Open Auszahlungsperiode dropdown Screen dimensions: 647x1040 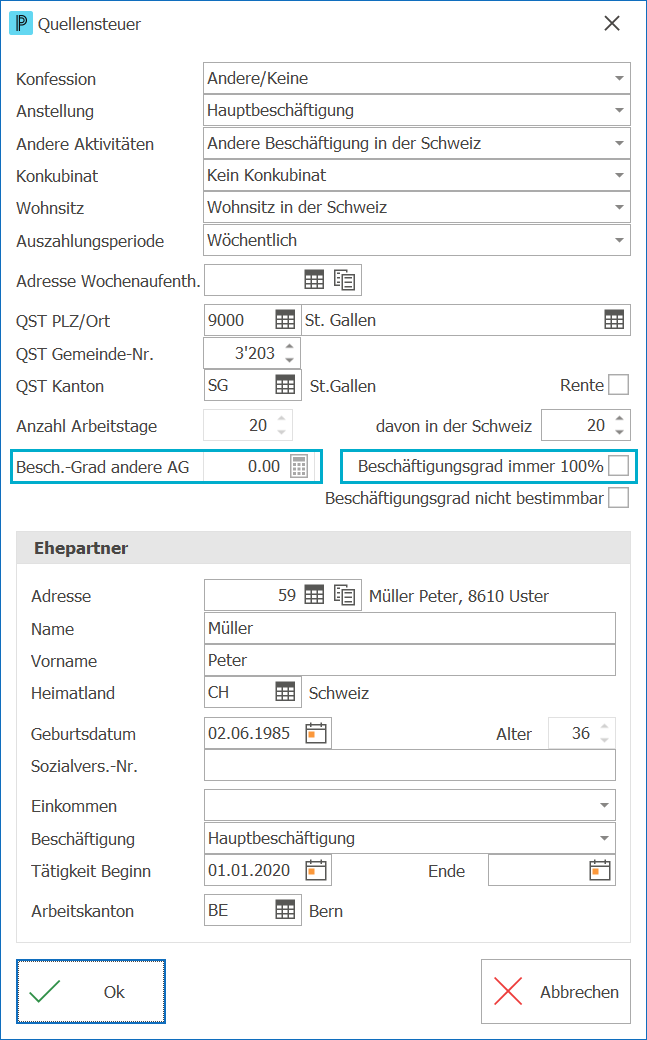coord(619,239)
